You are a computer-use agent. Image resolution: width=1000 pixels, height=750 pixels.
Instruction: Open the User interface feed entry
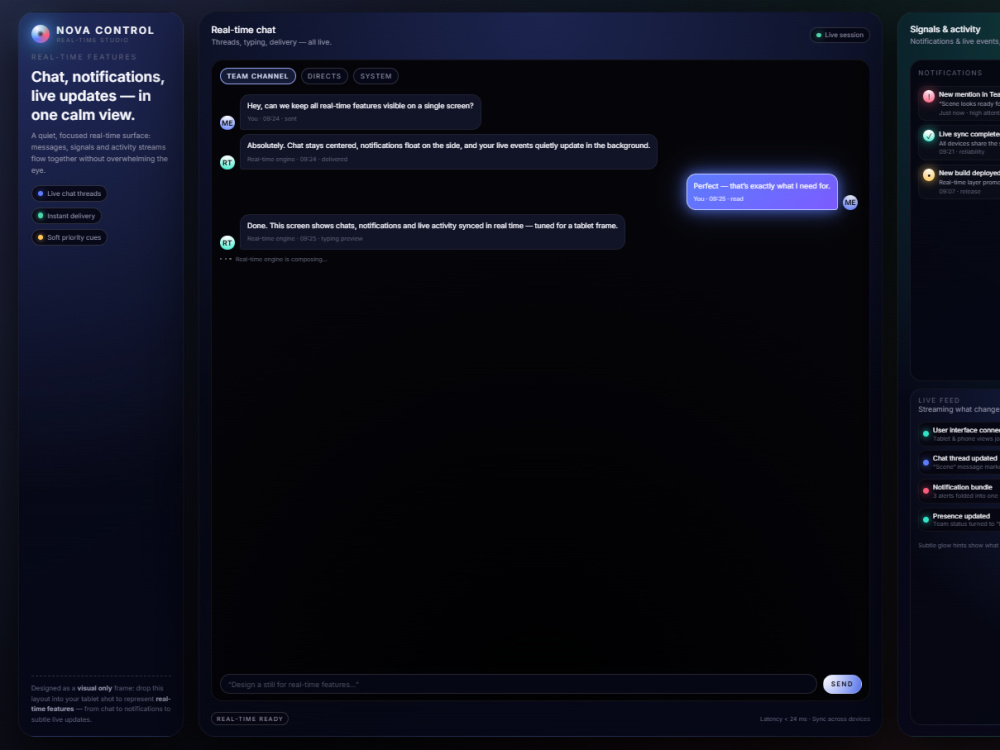click(959, 434)
